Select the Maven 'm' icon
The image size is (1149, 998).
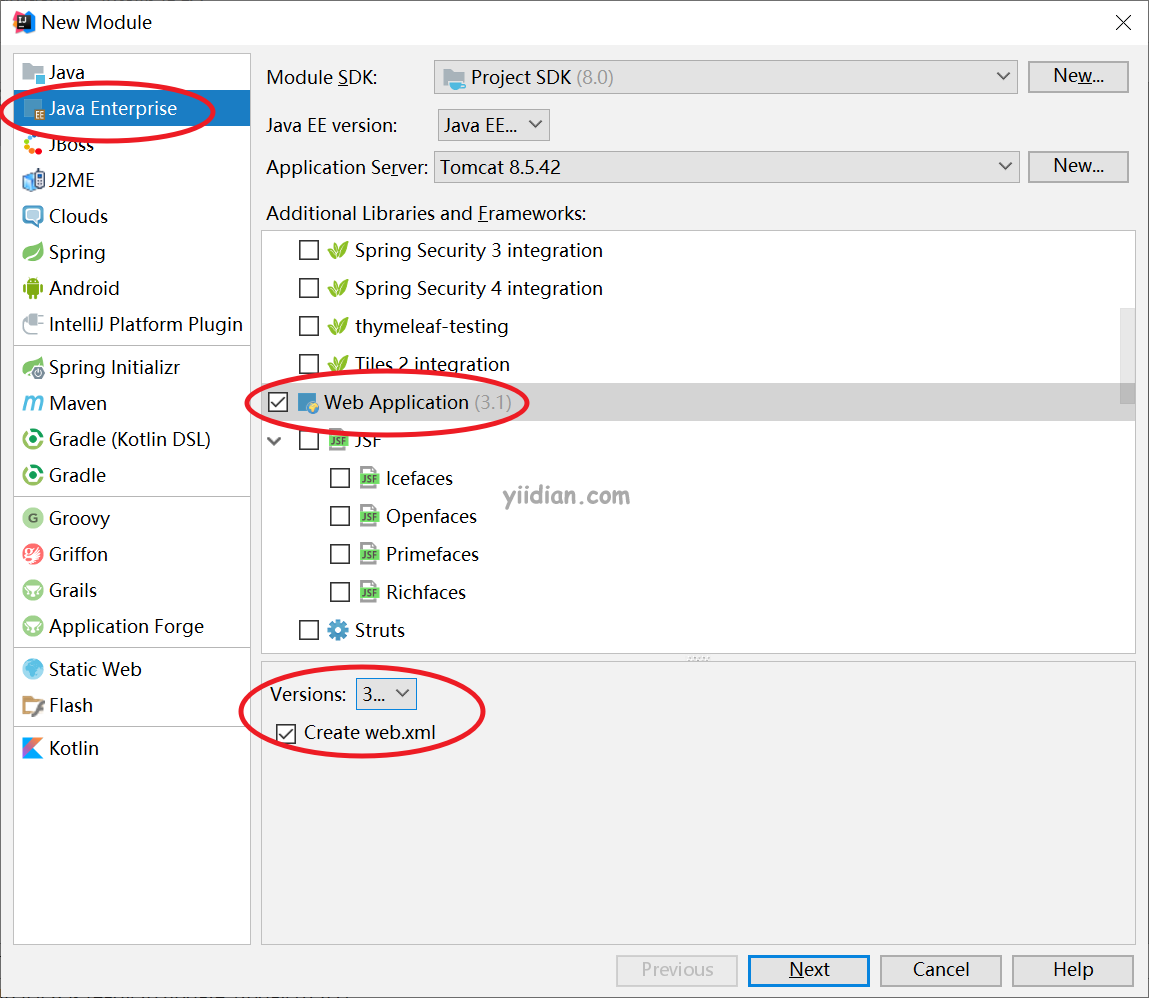pyautogui.click(x=33, y=403)
